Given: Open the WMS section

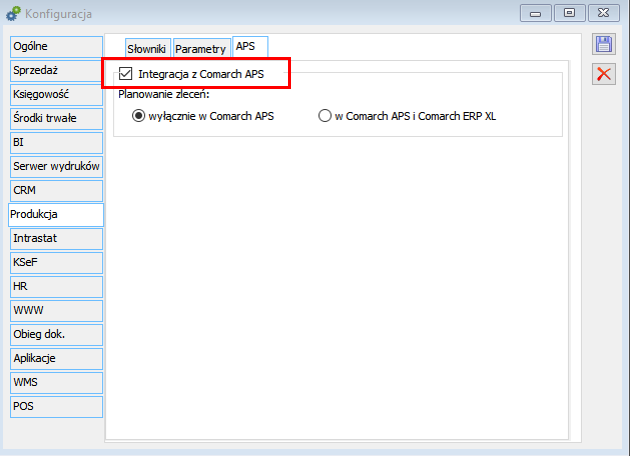Looking at the screenshot, I should [x=56, y=383].
